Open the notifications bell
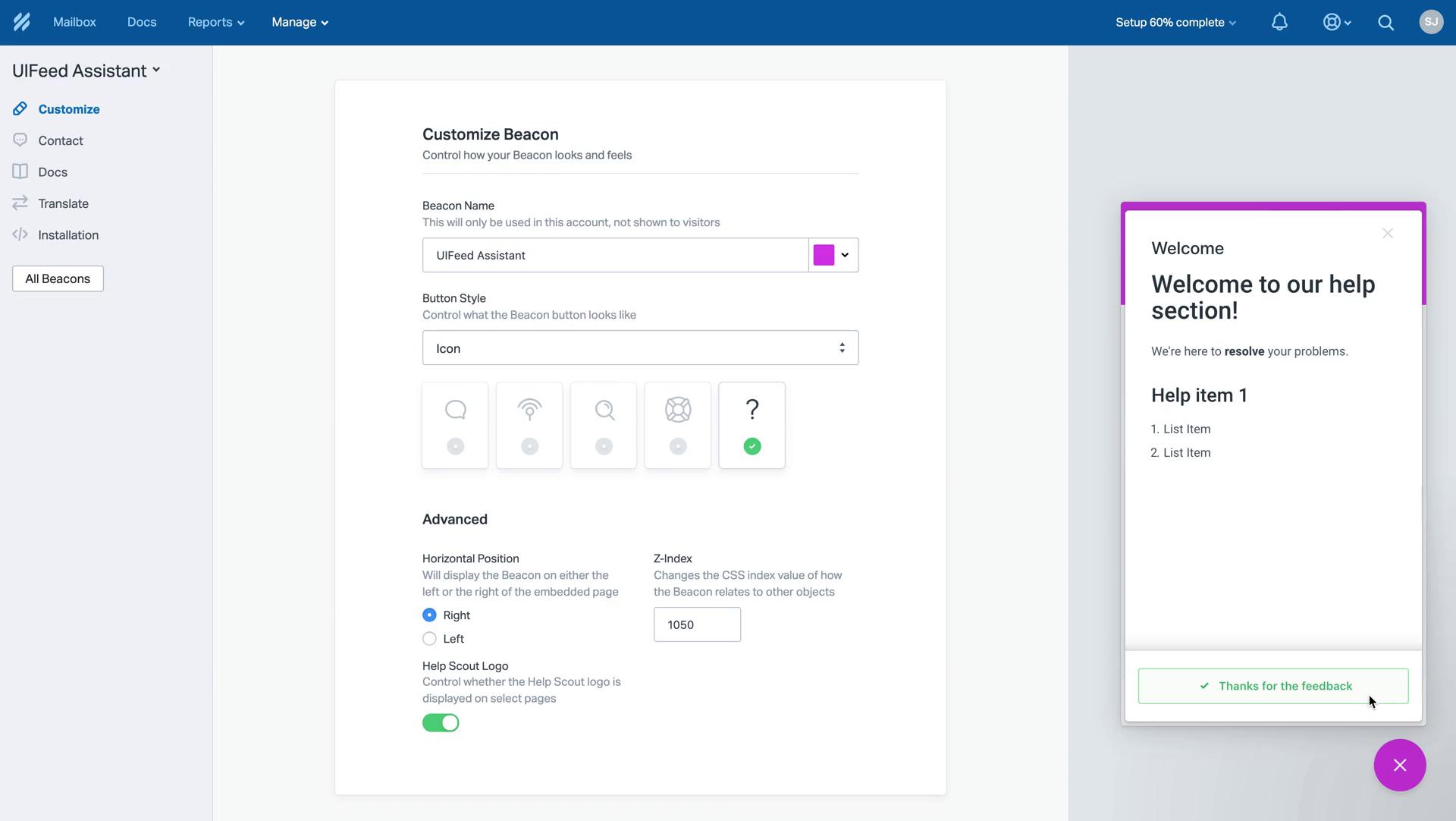This screenshot has width=1456, height=821. tap(1279, 22)
